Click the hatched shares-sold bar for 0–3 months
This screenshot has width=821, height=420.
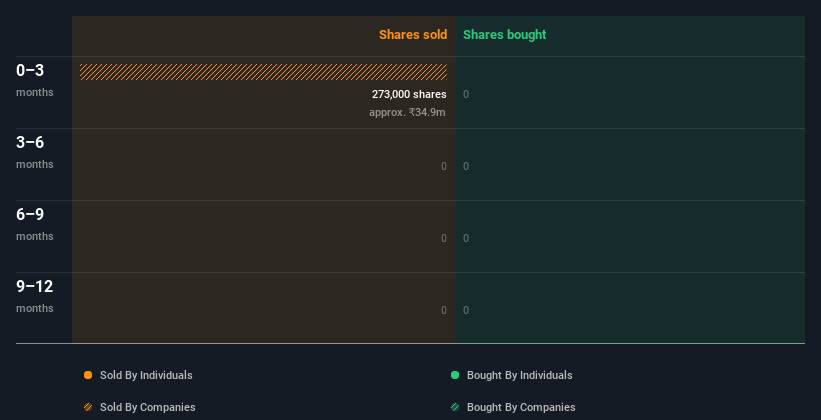pyautogui.click(x=263, y=72)
